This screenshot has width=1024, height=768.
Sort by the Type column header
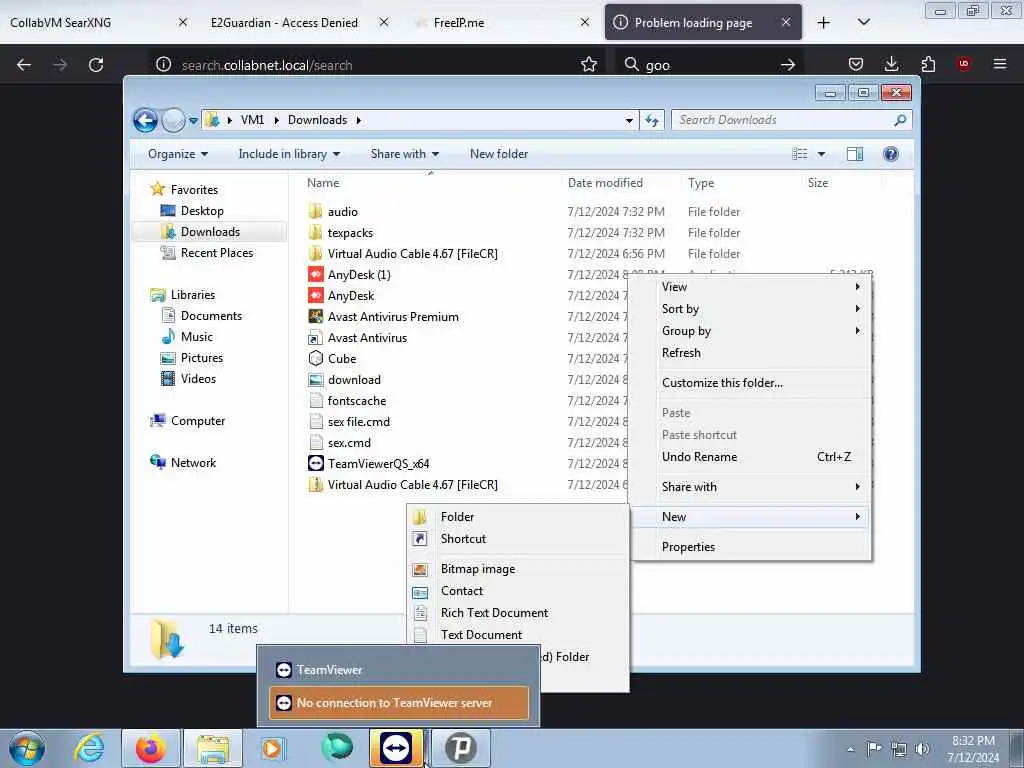coord(701,183)
